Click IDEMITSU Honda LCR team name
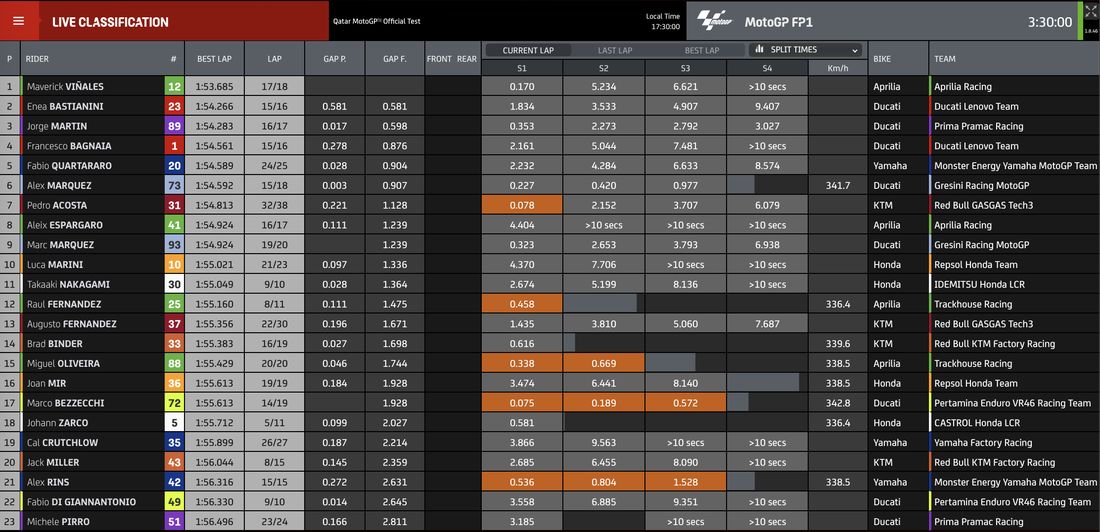This screenshot has height=532, width=1100. (x=981, y=284)
